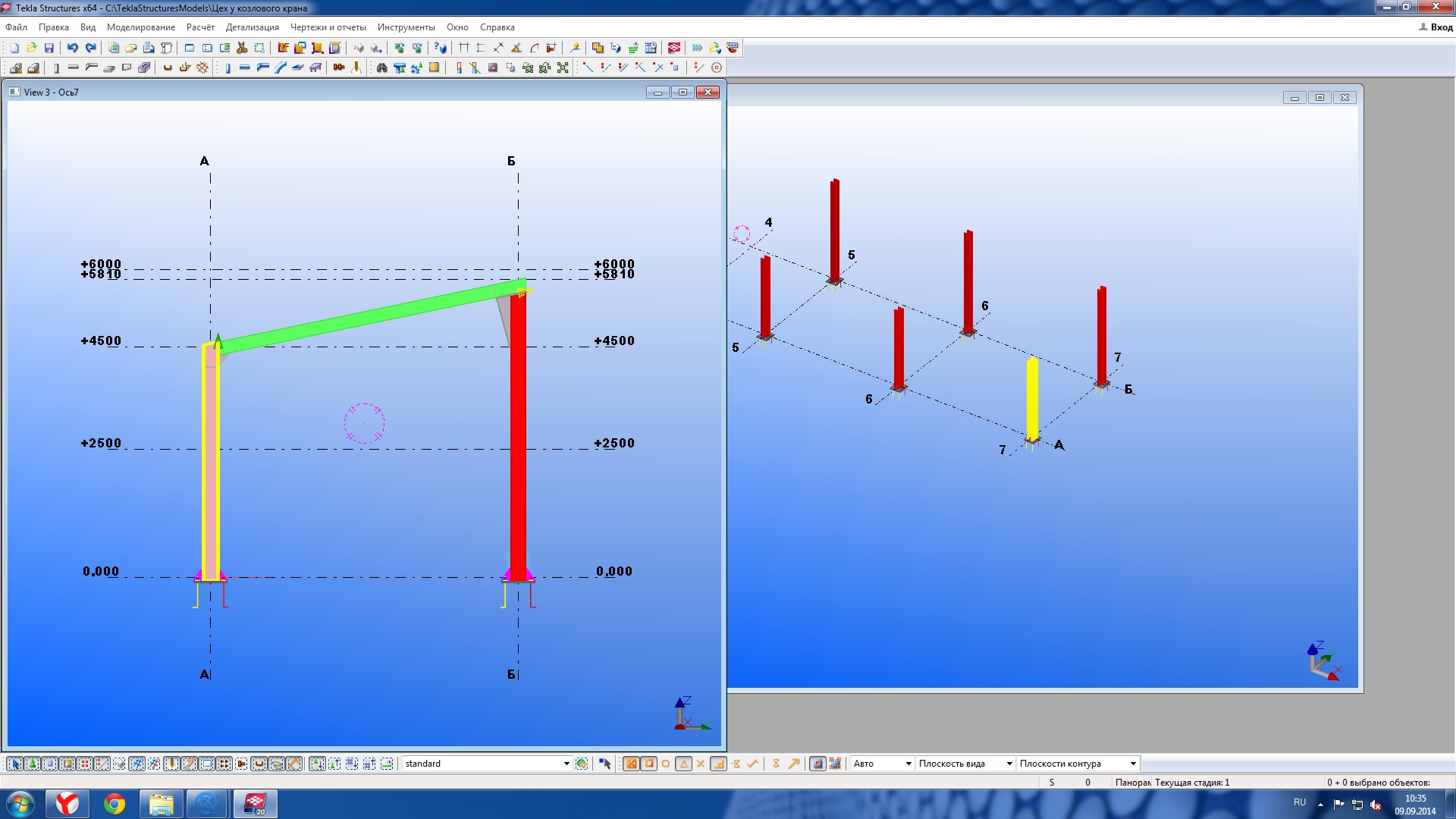Click the Undo arrow icon

pyautogui.click(x=72, y=48)
